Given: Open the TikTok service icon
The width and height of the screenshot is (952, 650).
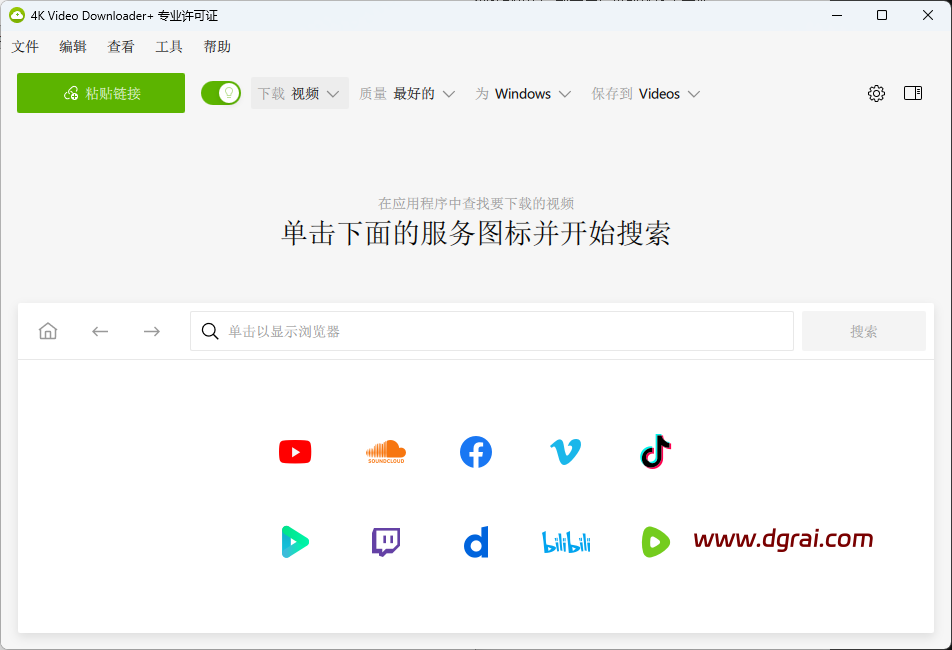Looking at the screenshot, I should tap(656, 452).
